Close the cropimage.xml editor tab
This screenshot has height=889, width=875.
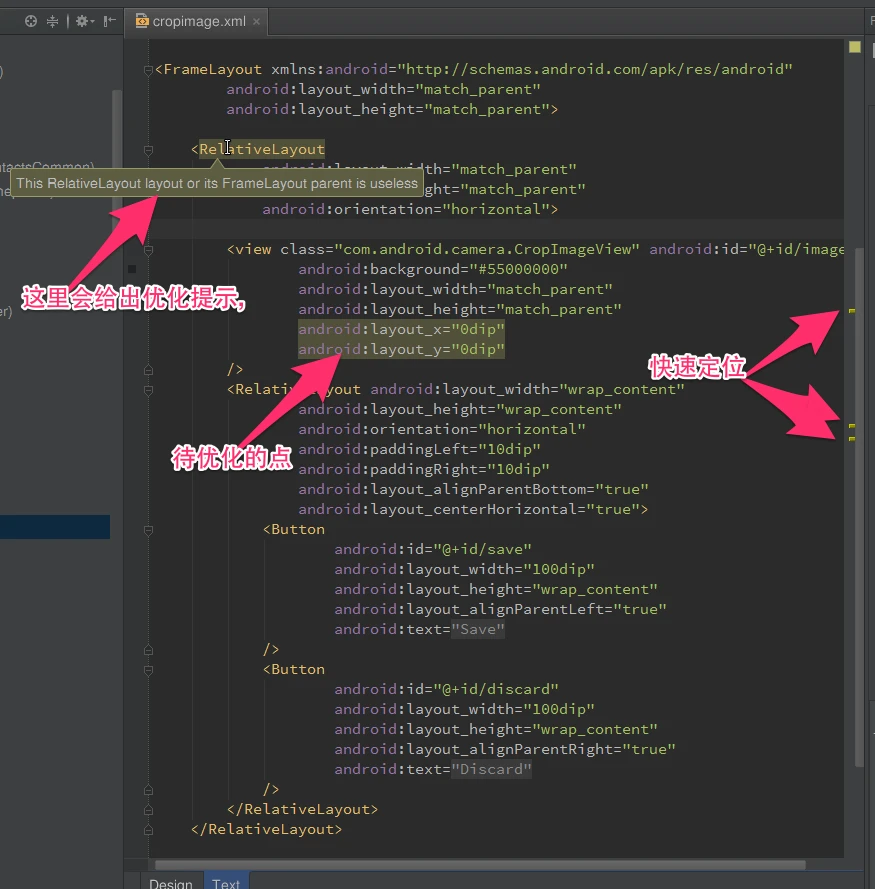point(257,21)
